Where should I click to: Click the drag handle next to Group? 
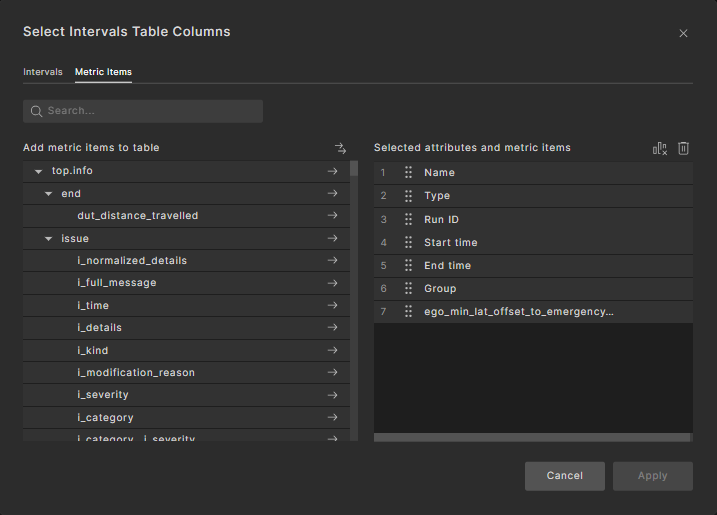click(x=408, y=288)
